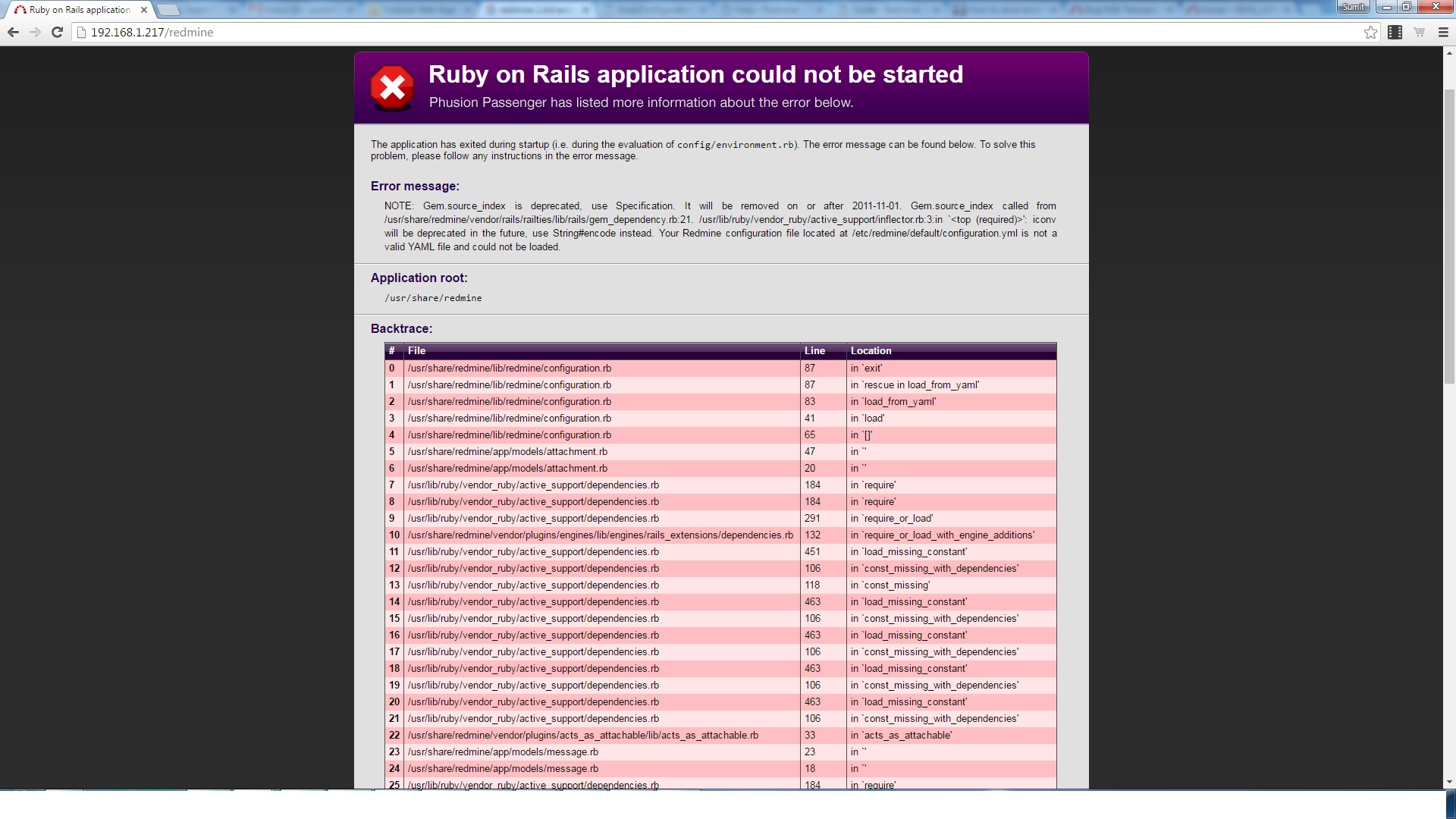Click the browser forward arrow
This screenshot has height=819, width=1456.
[x=35, y=32]
